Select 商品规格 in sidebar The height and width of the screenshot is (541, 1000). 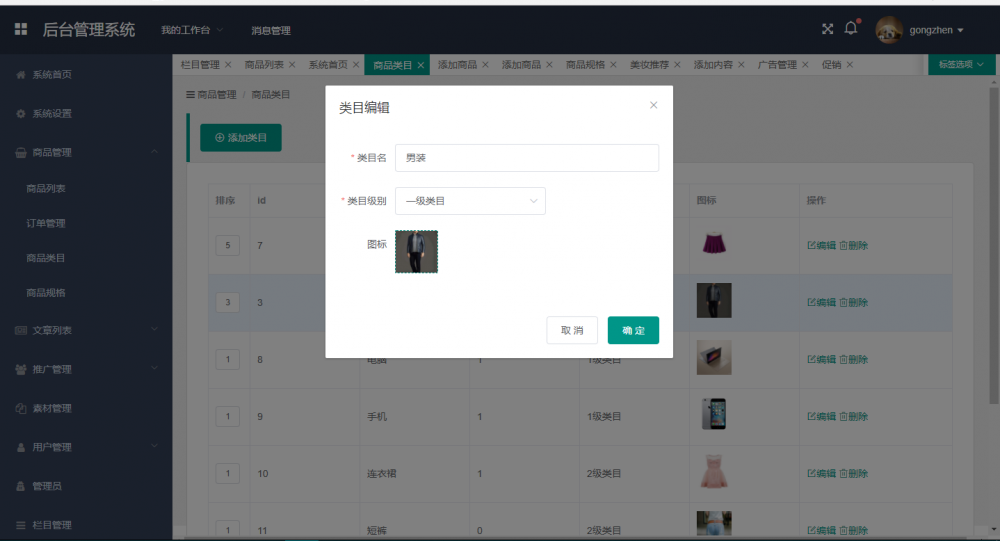click(x=46, y=293)
